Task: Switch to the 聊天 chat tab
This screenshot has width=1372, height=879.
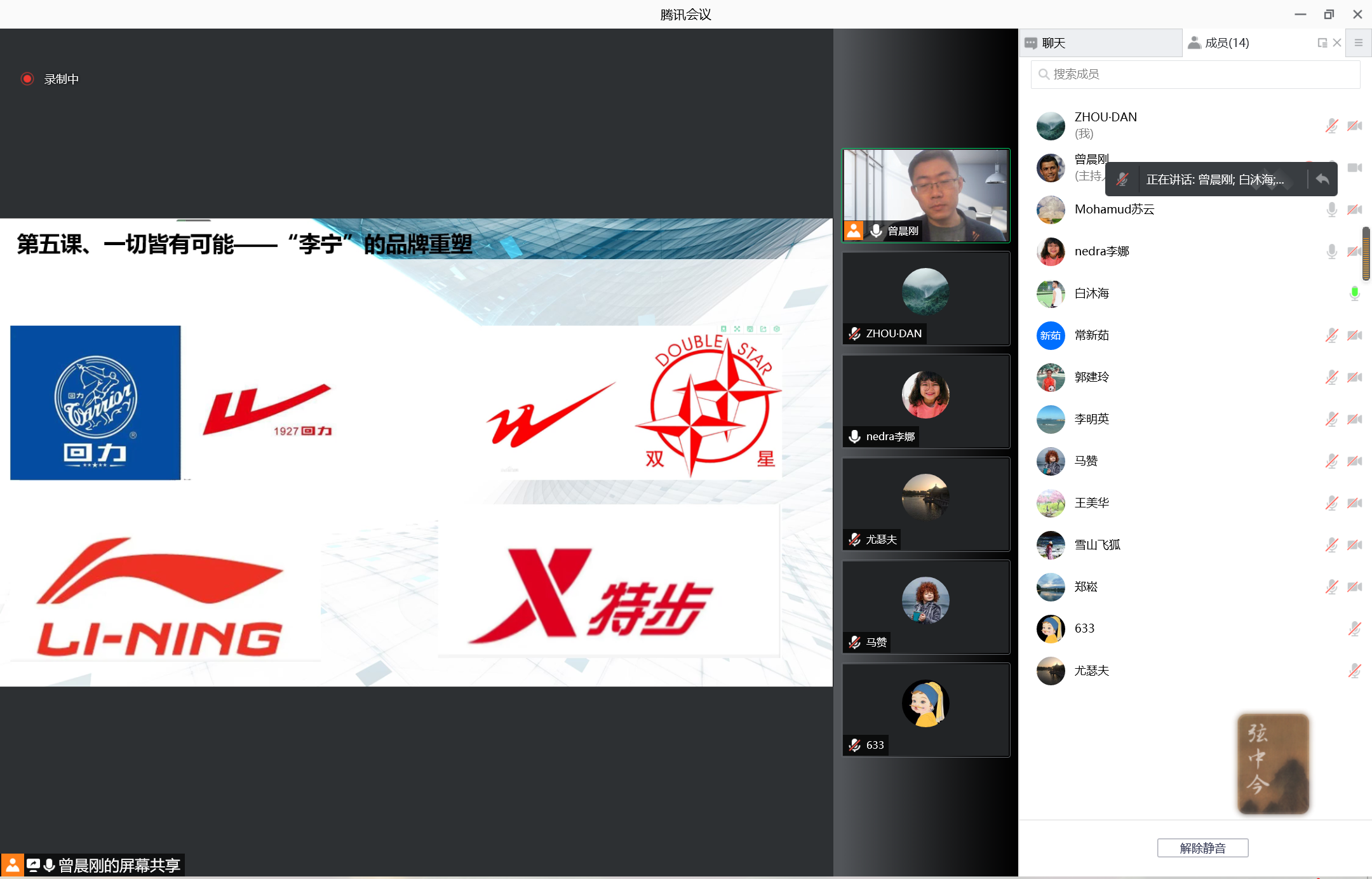Action: pos(1101,43)
